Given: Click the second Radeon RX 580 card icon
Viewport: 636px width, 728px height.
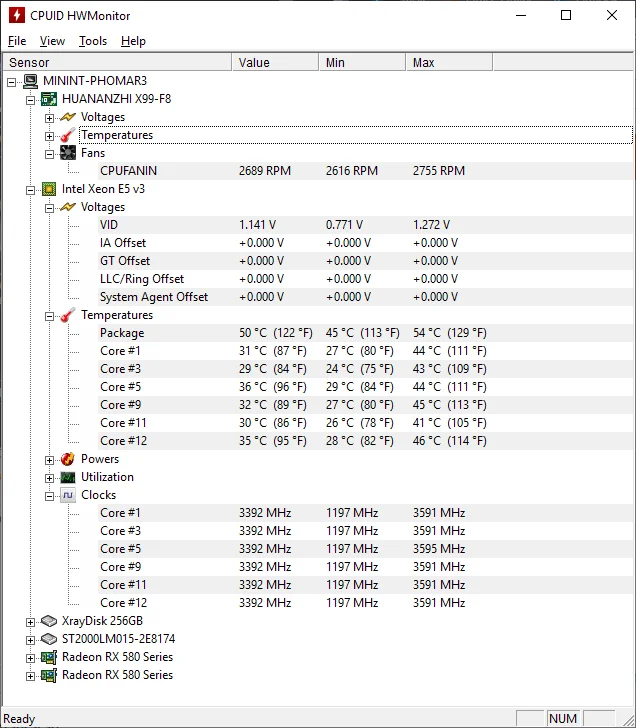Looking at the screenshot, I should pyautogui.click(x=49, y=675).
